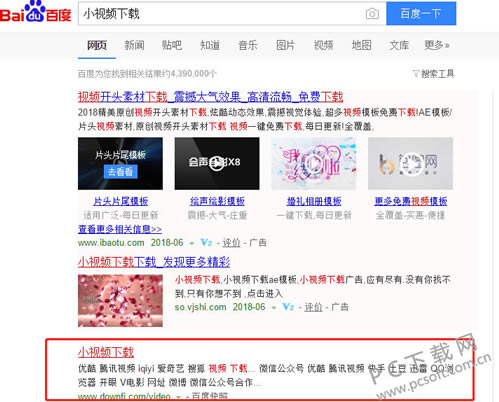The width and height of the screenshot is (499, 402).
Task: Click the 去看看 button on first thumbnail
Action: click(120, 172)
